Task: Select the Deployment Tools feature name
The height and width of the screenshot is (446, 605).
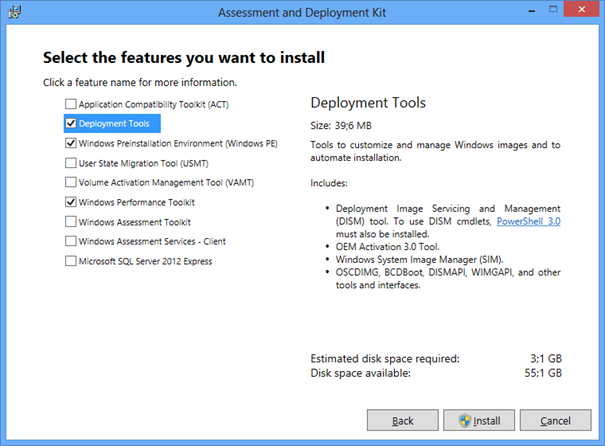Action: pos(114,123)
